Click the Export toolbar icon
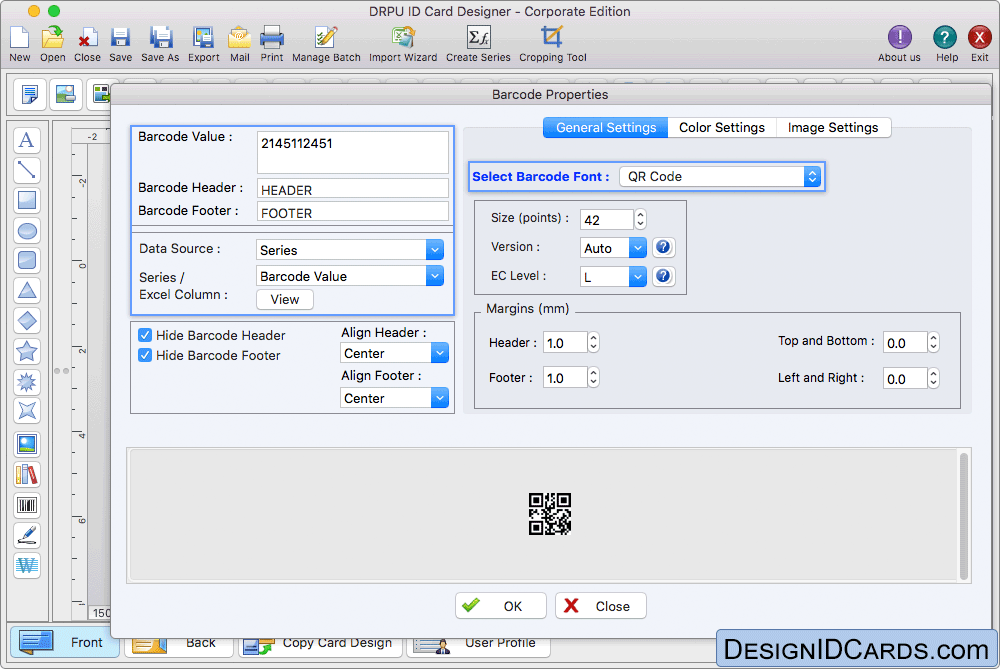The height and width of the screenshot is (669, 1000). click(203, 43)
